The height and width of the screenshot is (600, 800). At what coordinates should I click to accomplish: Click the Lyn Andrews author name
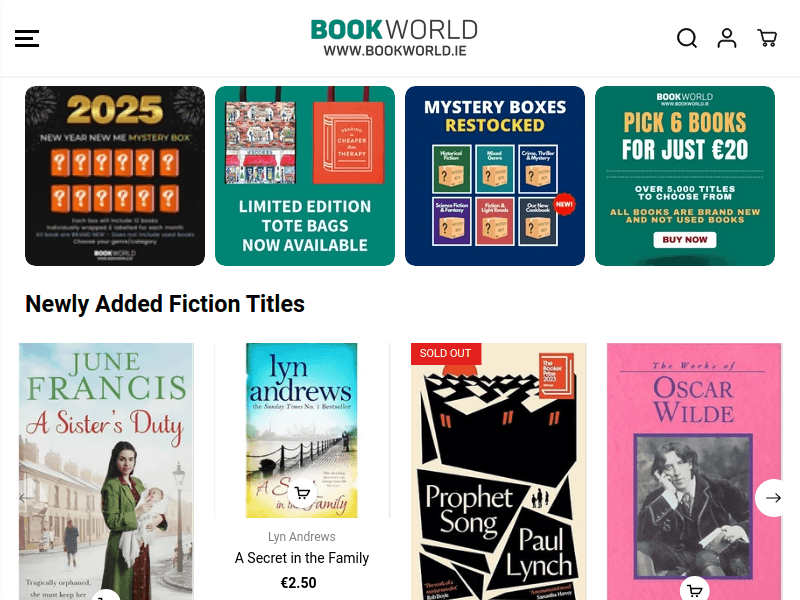point(302,537)
